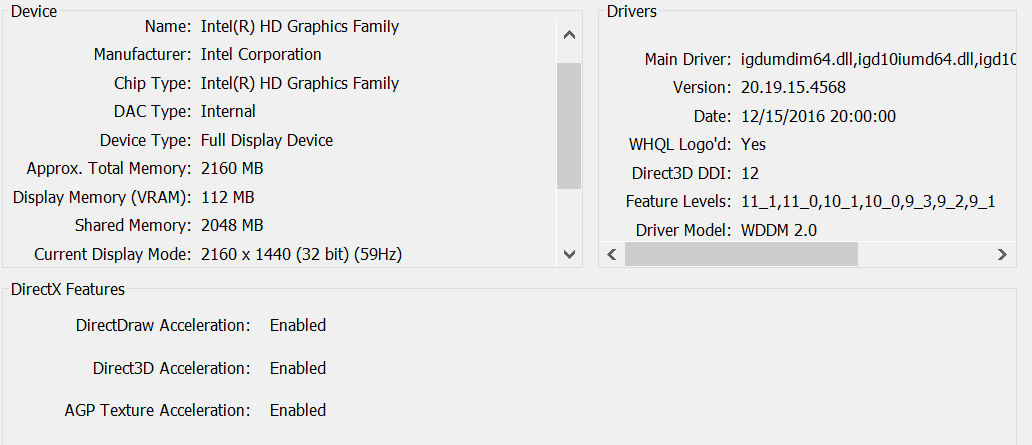The image size is (1032, 445).
Task: Click the Drivers horizontal scrollbar thumb
Action: 741,254
